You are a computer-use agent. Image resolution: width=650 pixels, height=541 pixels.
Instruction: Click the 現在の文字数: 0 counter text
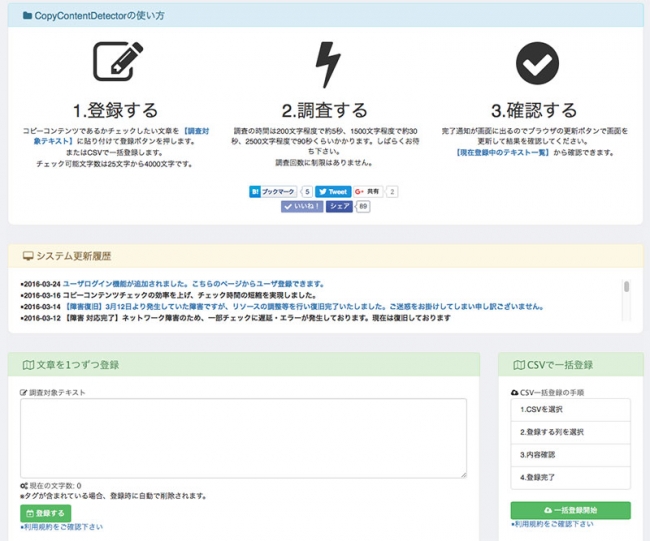tap(55, 486)
